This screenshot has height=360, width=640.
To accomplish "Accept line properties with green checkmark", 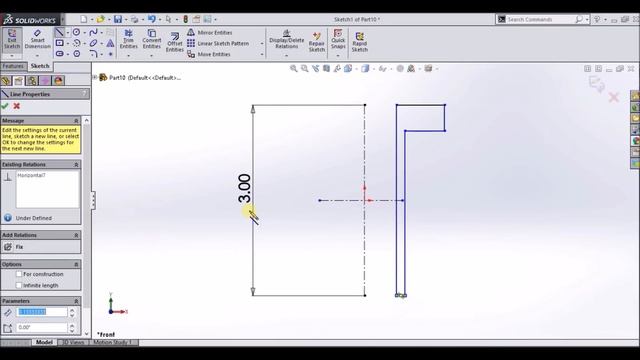I will coord(5,106).
